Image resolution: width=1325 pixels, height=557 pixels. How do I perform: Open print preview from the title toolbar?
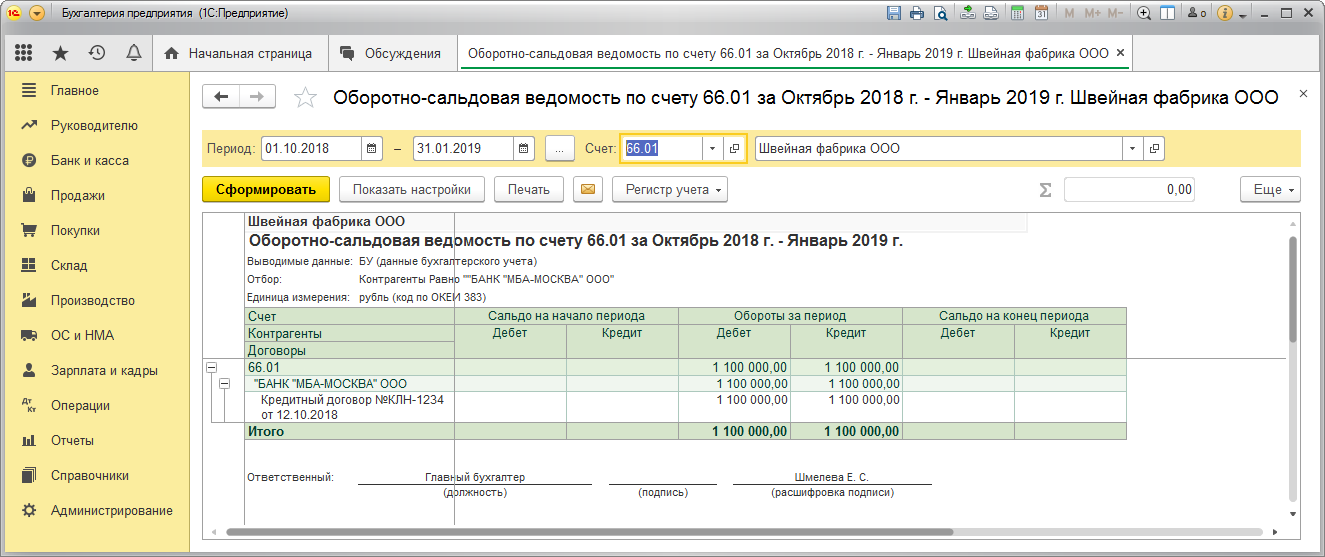coord(940,14)
